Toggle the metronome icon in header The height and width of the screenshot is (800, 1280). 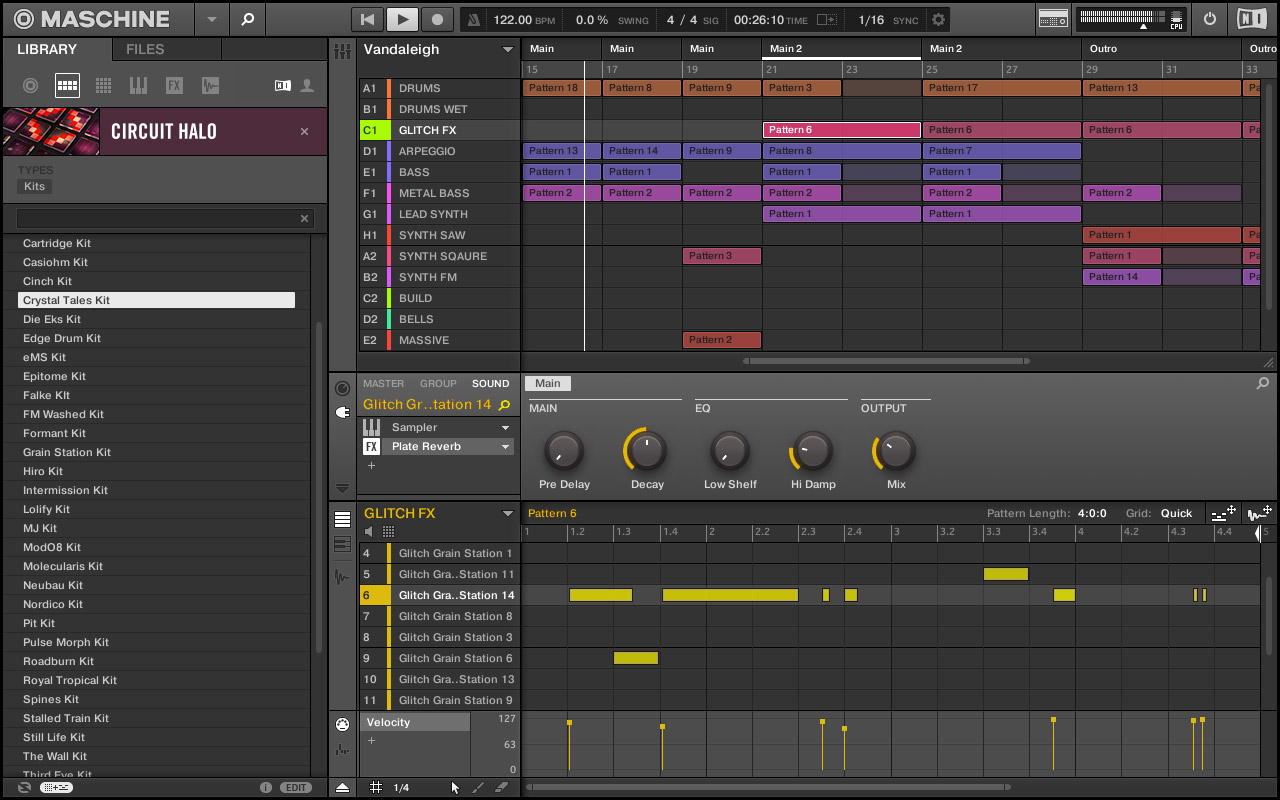point(475,20)
